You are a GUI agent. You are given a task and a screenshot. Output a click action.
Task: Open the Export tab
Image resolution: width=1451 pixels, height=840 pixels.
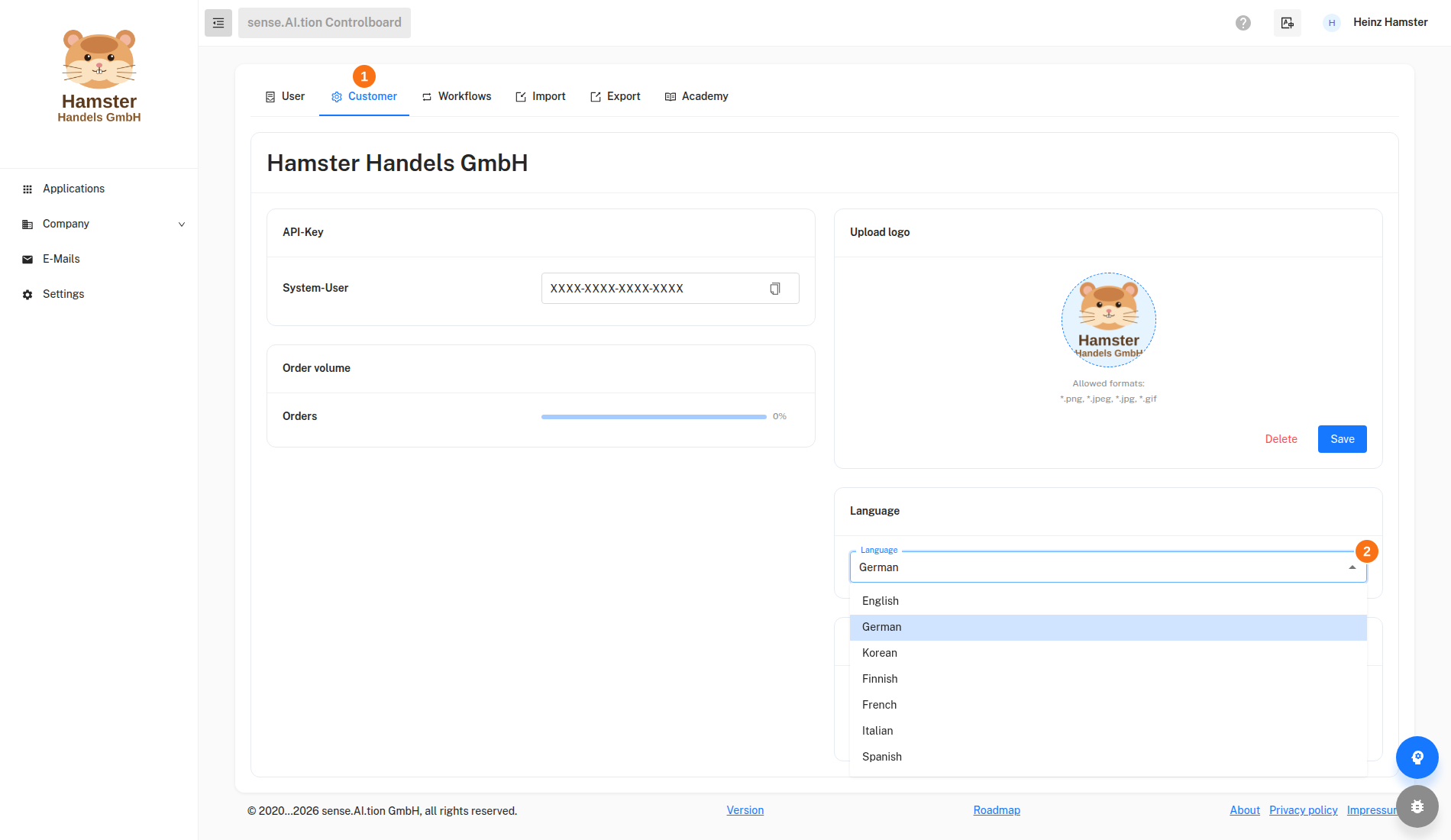click(616, 96)
